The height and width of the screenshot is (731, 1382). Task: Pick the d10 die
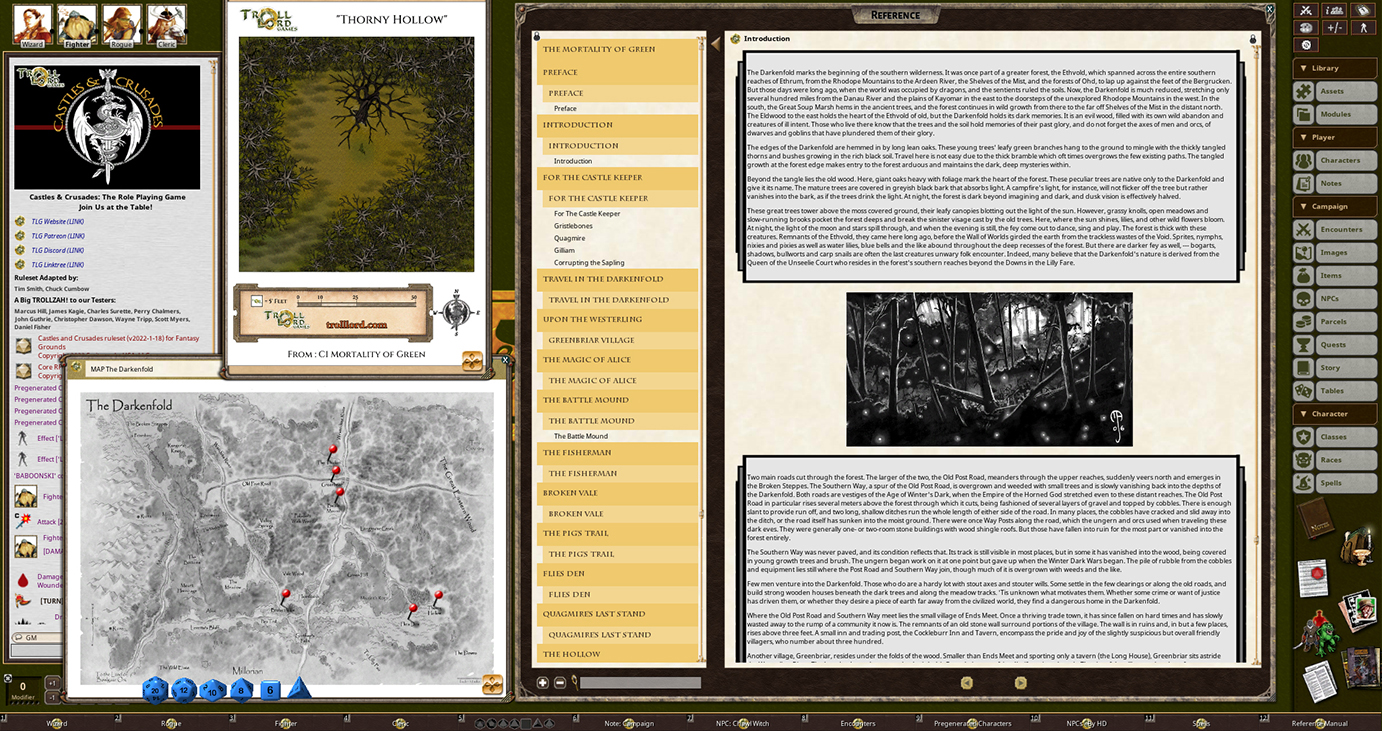click(x=213, y=689)
